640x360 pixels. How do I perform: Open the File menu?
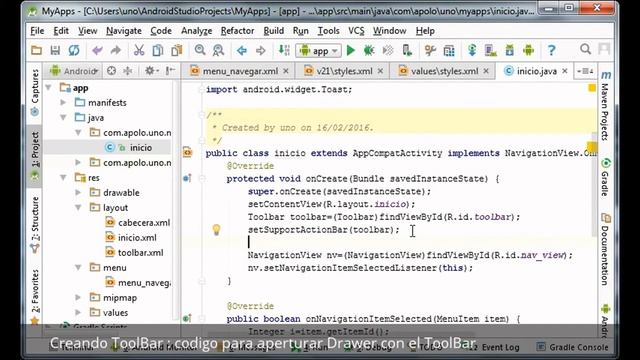pos(37,31)
